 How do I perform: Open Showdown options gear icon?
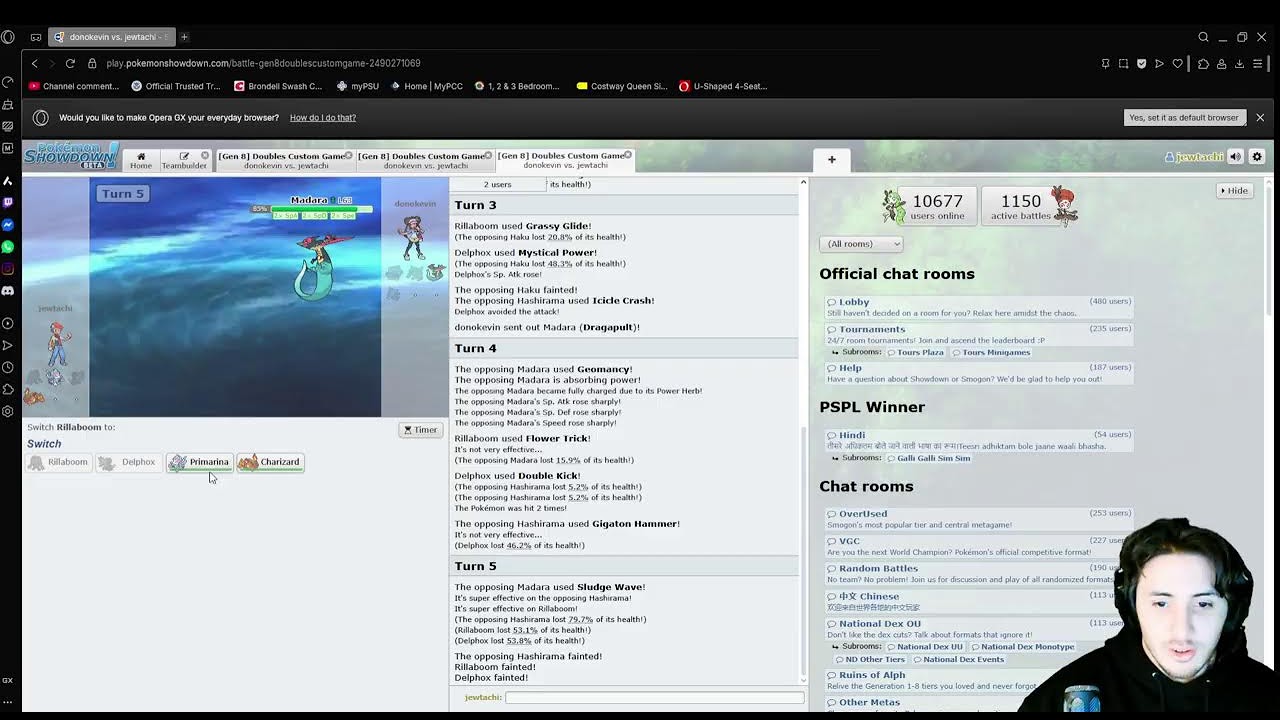(x=1257, y=157)
